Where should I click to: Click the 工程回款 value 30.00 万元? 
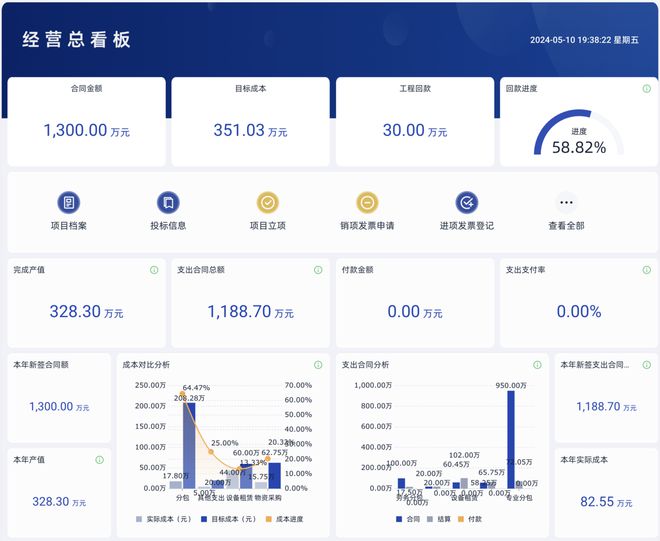(x=415, y=130)
